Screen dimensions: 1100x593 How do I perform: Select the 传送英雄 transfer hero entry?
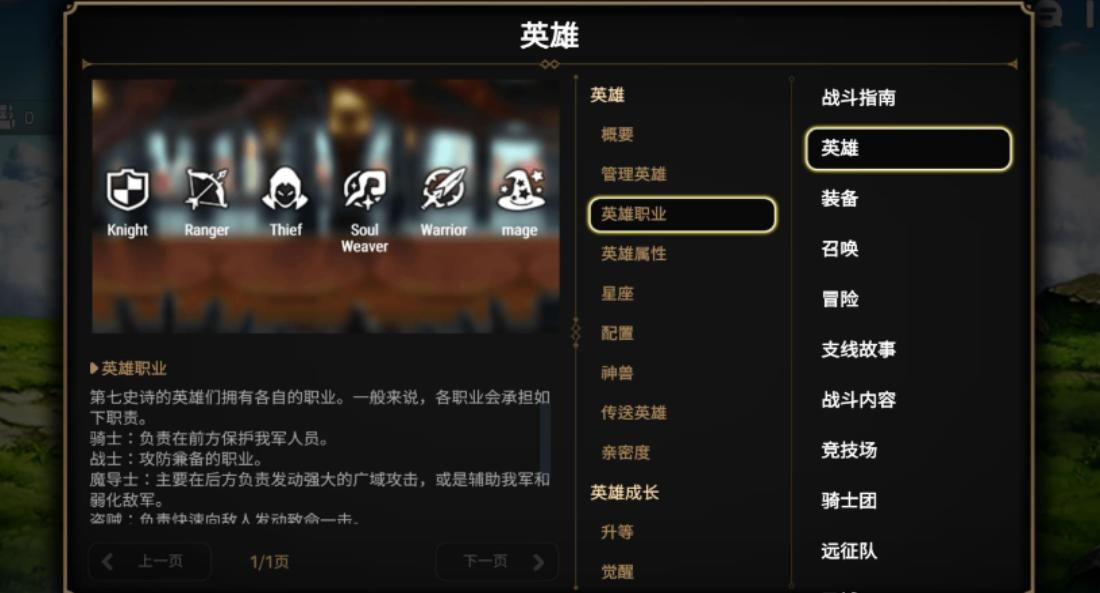(633, 413)
